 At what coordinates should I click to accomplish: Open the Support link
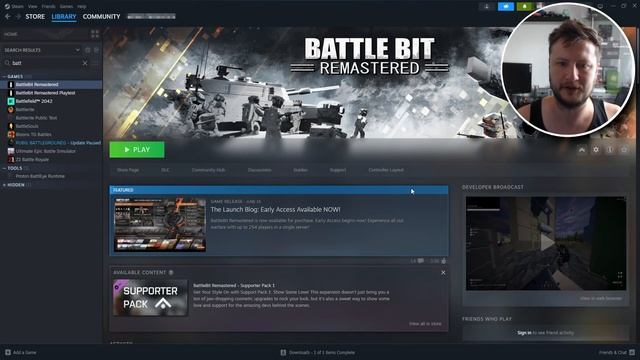[338, 170]
